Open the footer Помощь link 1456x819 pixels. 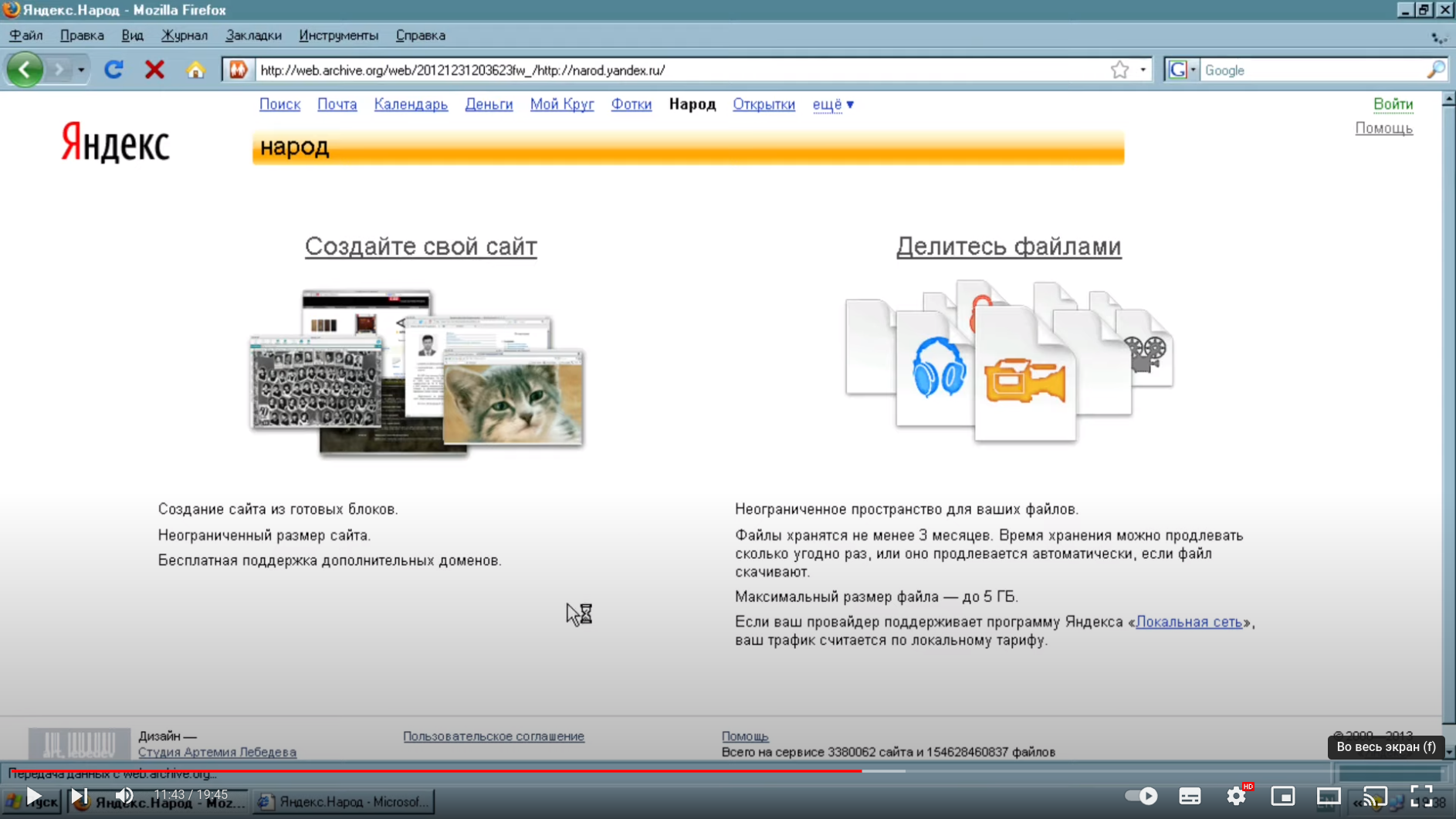[745, 736]
